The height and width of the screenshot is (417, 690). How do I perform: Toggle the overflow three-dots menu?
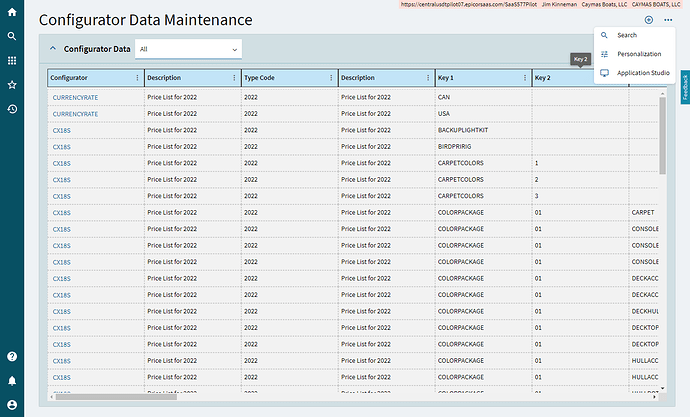(x=668, y=20)
